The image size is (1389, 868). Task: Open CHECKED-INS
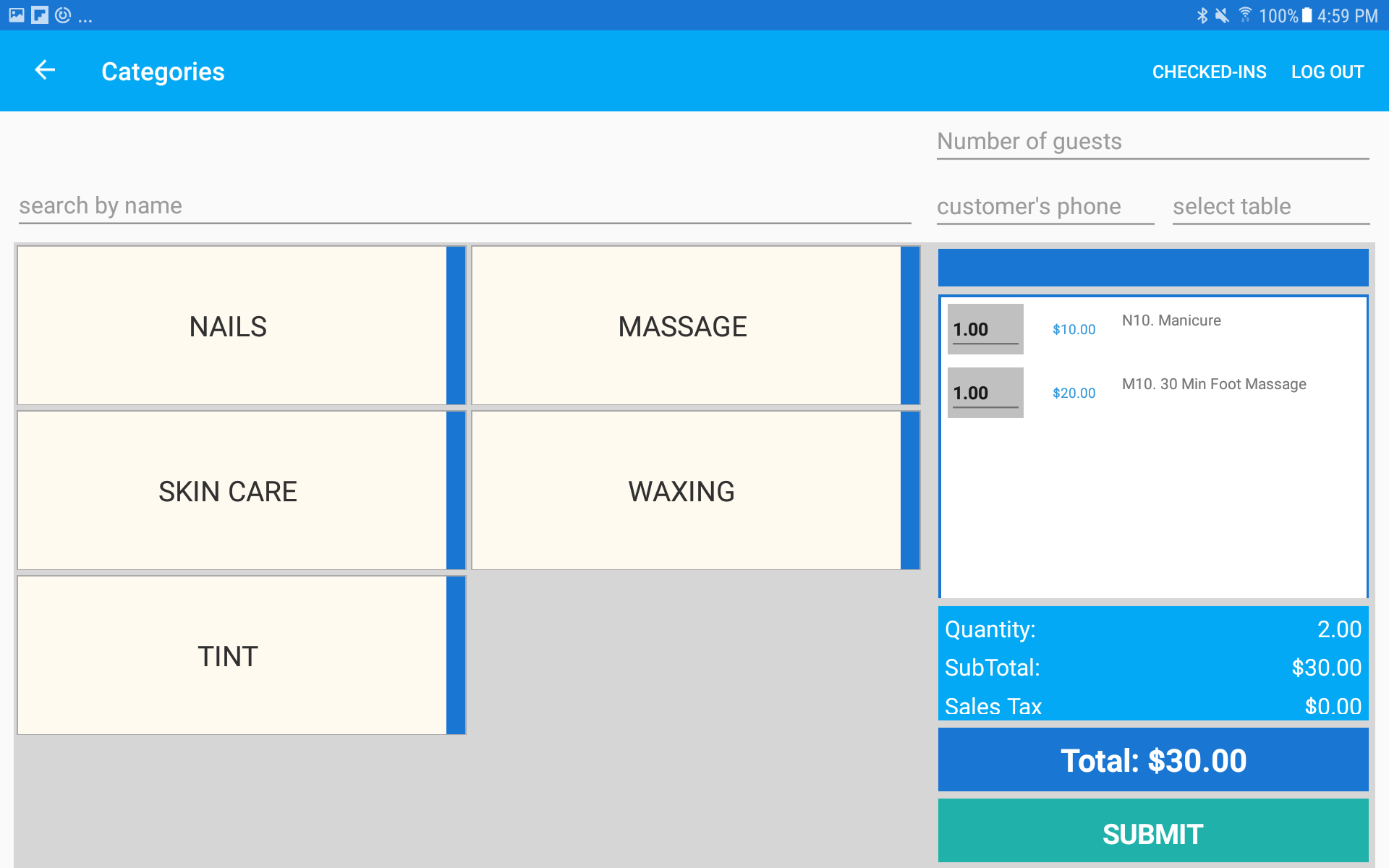tap(1209, 71)
